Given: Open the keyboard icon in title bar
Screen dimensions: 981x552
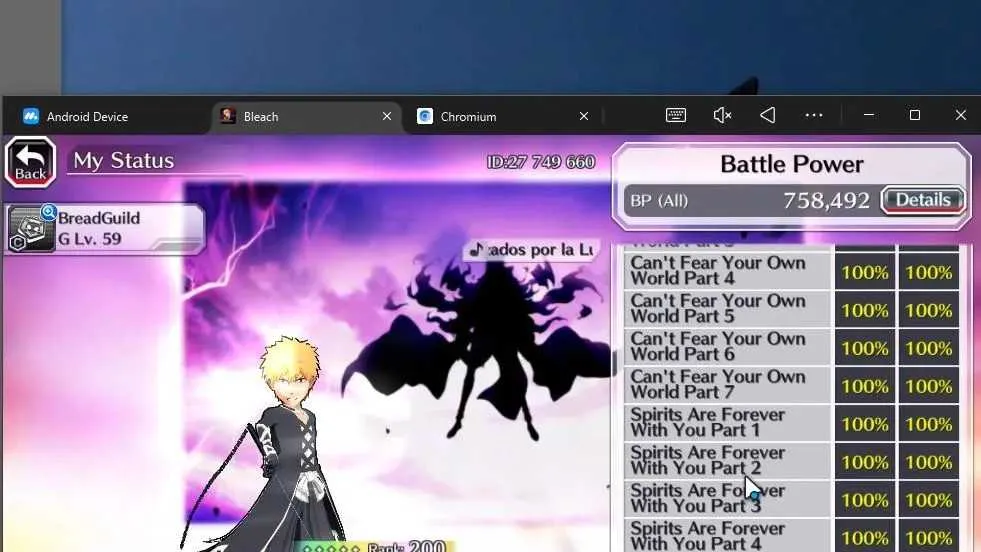Looking at the screenshot, I should pos(676,115).
